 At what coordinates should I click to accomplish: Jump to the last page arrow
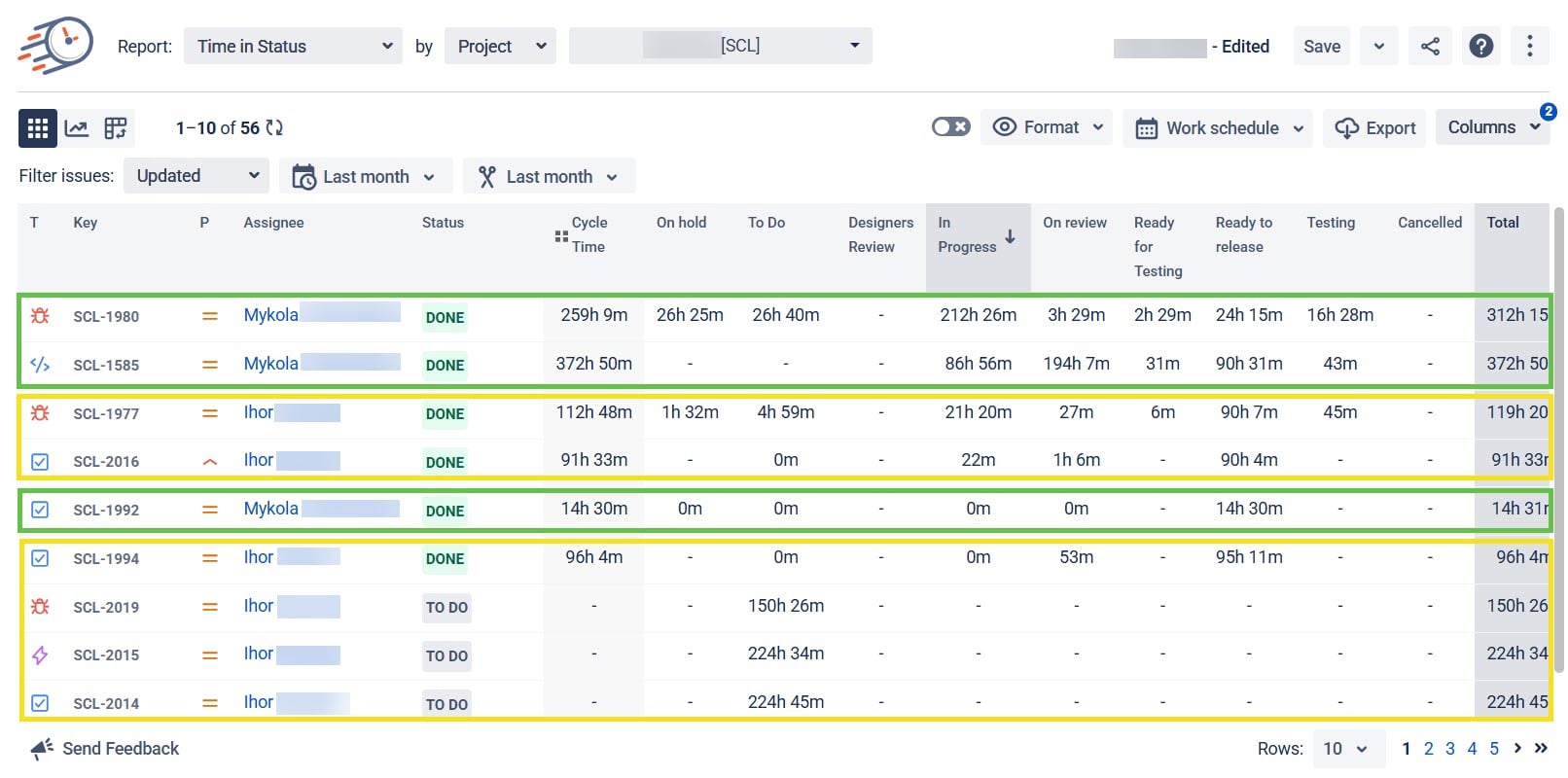[x=1541, y=748]
